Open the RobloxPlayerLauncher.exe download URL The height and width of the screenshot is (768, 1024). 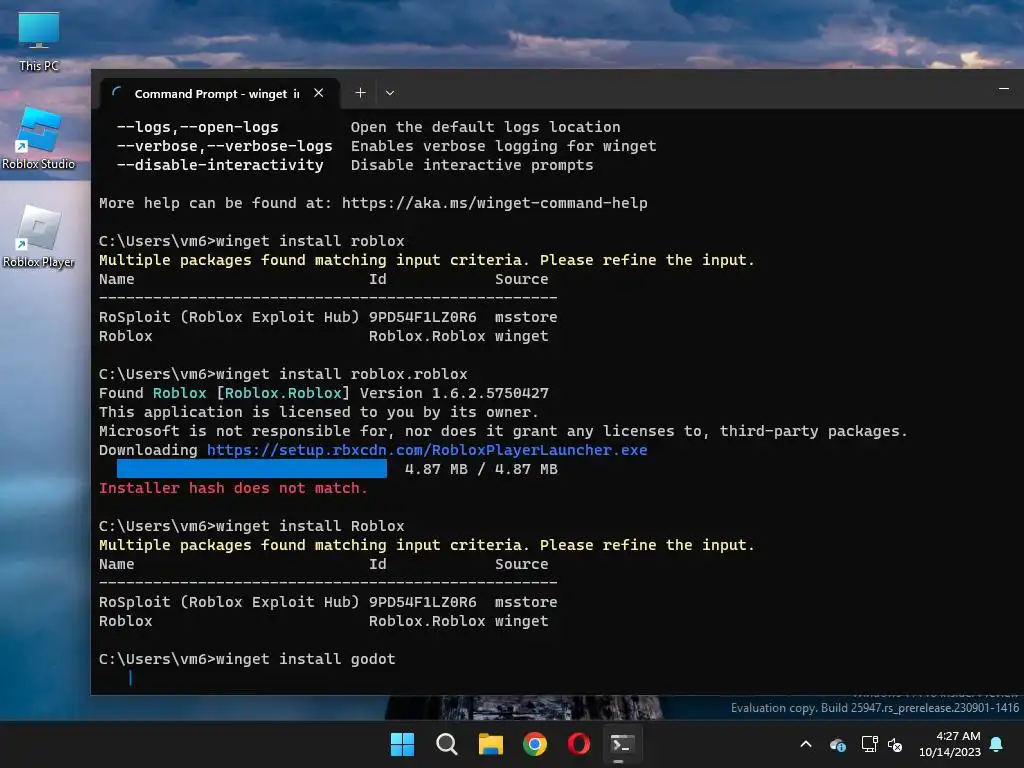(427, 450)
